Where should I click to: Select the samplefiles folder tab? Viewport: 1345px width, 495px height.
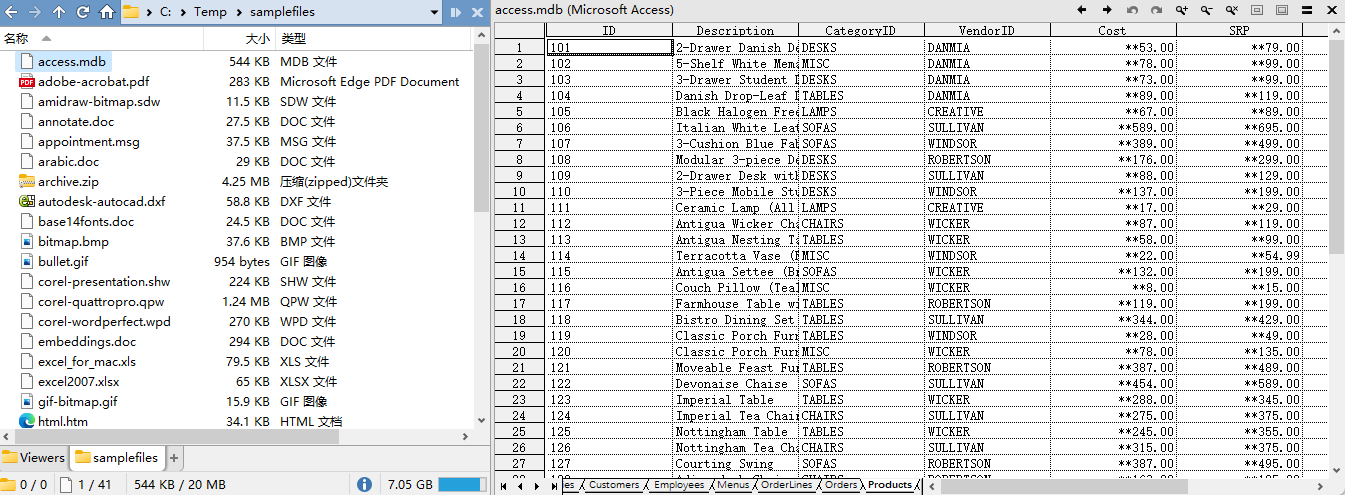(x=117, y=458)
